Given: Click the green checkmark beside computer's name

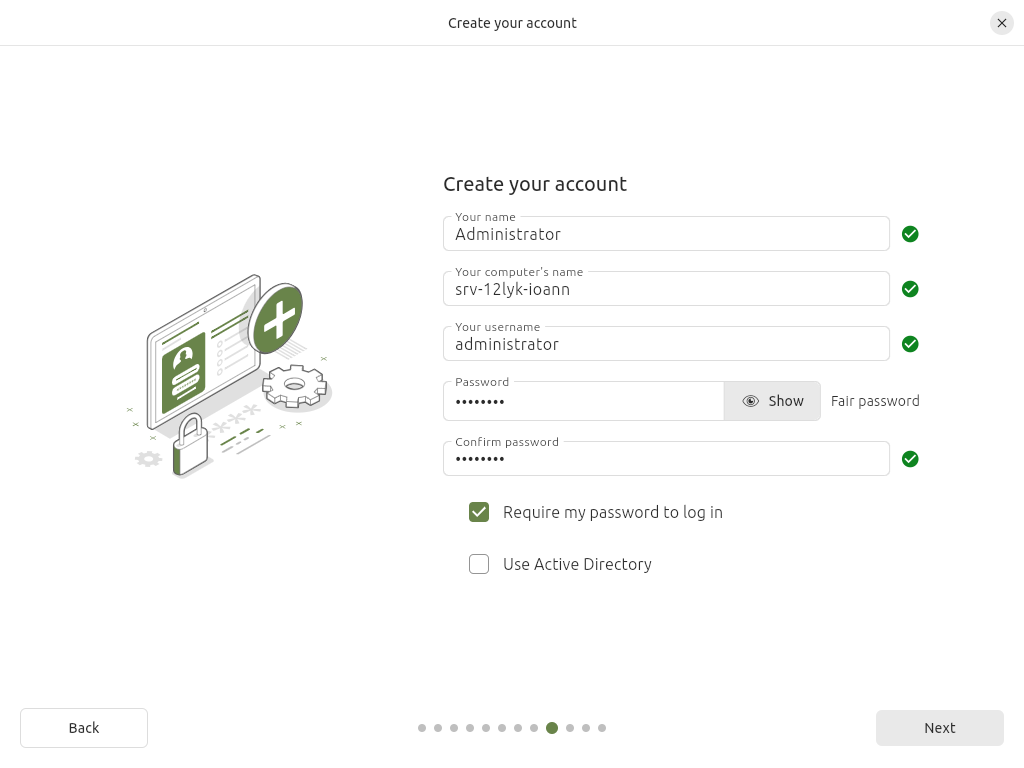Looking at the screenshot, I should tap(910, 289).
